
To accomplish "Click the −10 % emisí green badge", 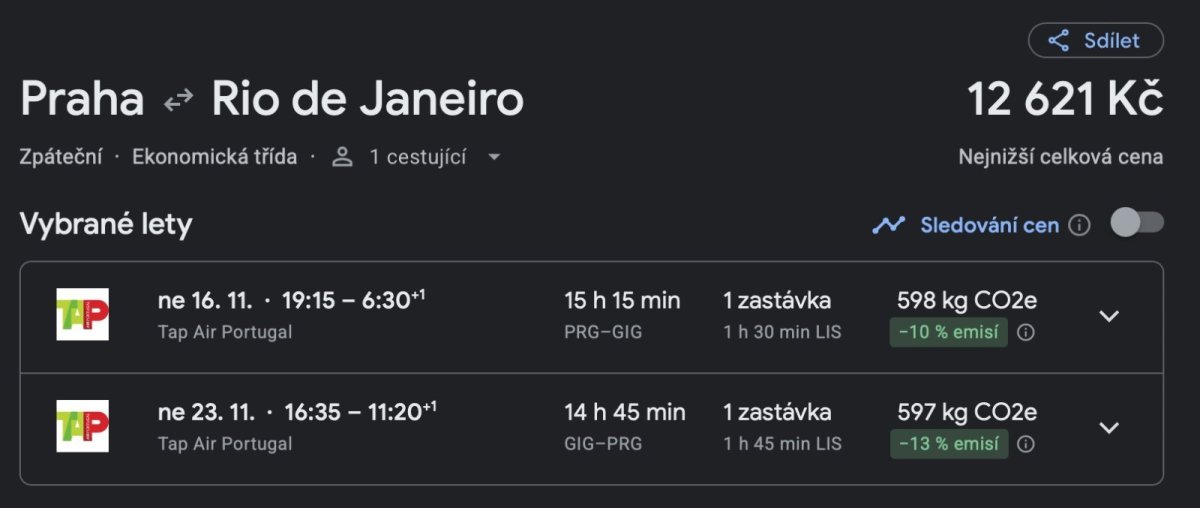I will coord(948,332).
